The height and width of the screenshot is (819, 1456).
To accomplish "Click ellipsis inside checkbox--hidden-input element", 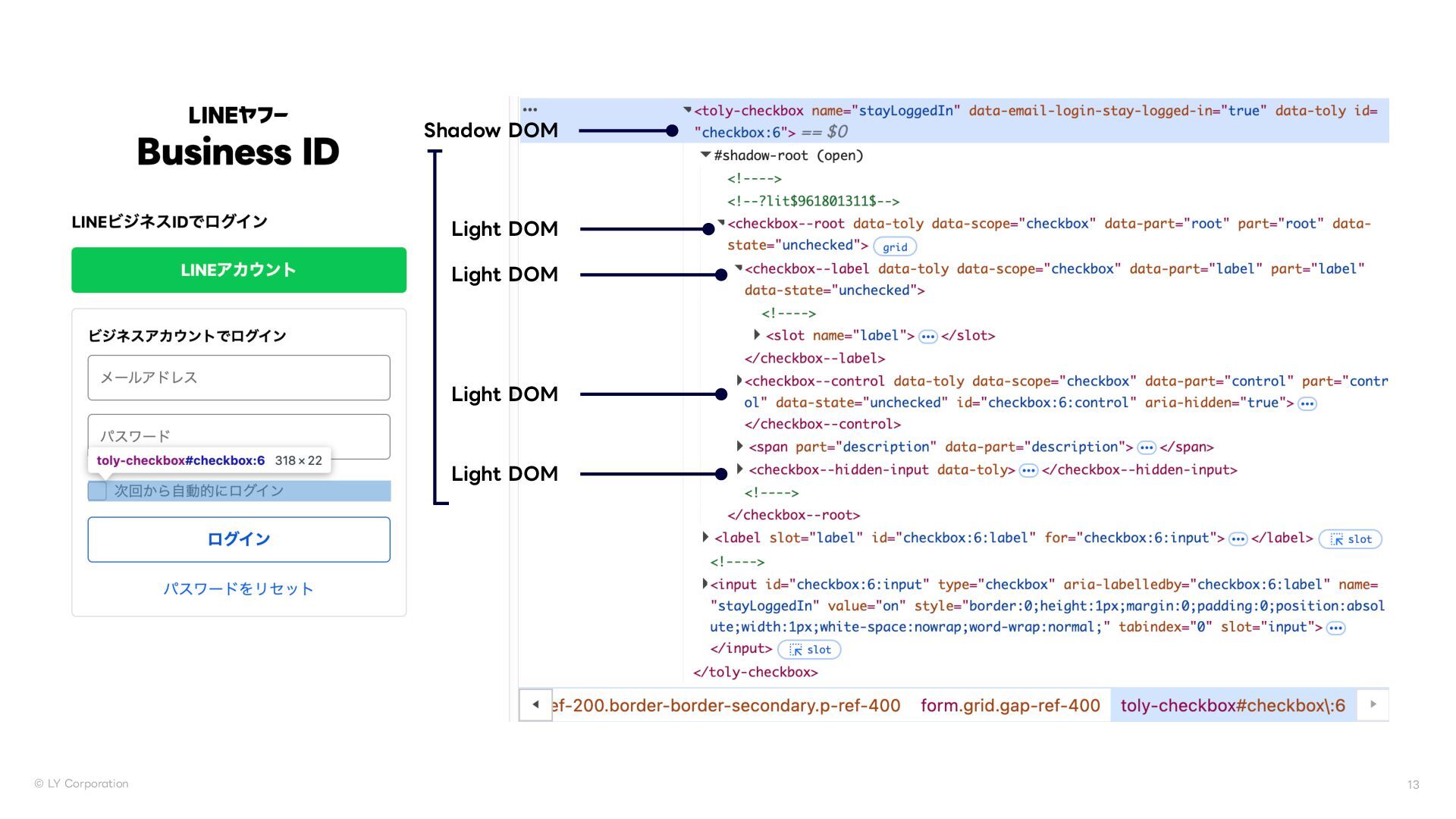I will 1028,471.
